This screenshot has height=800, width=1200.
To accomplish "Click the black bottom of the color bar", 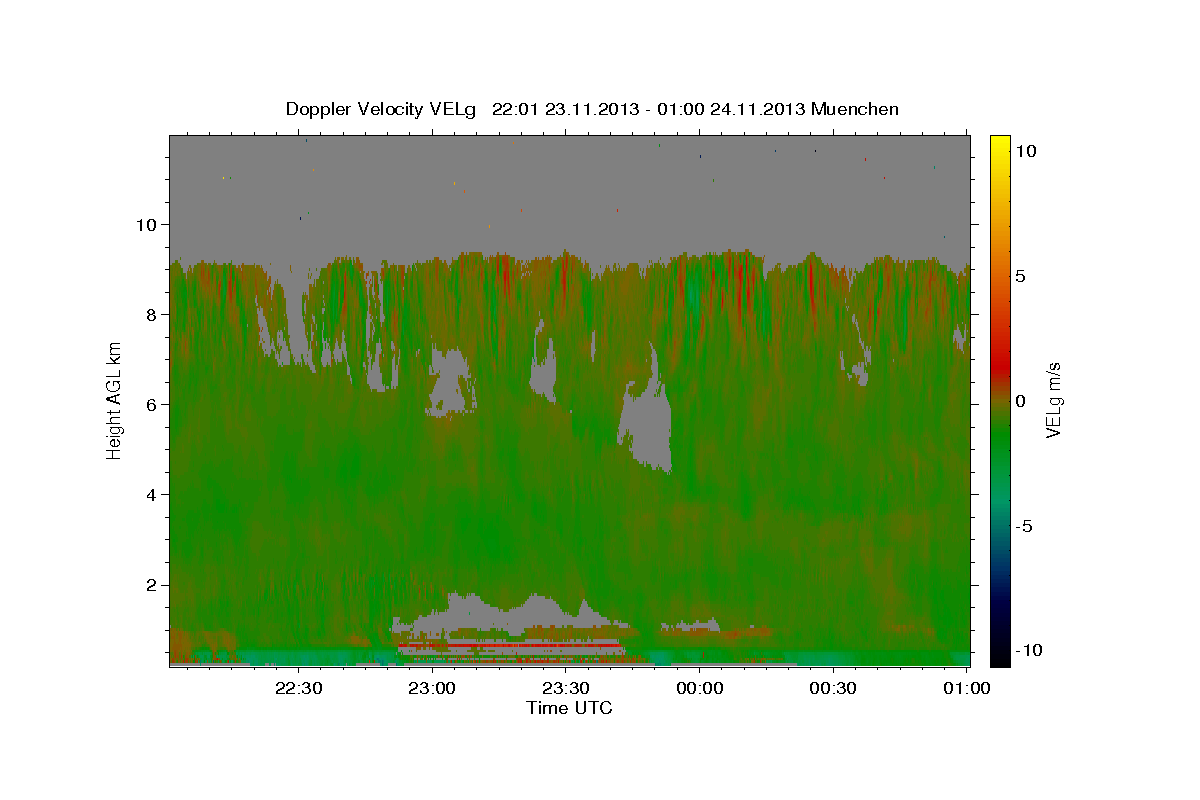I will (x=999, y=658).
